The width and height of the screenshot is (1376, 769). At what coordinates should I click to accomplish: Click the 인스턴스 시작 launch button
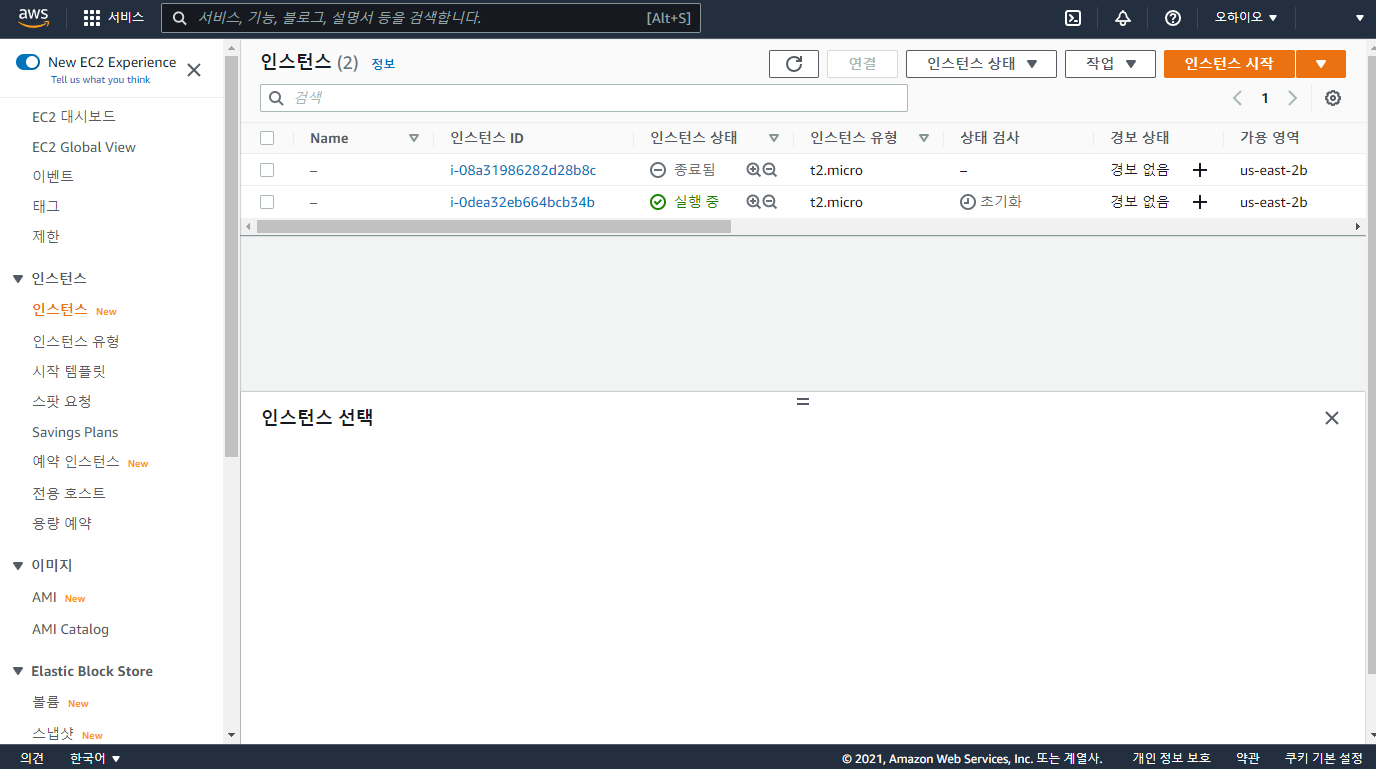click(1229, 64)
